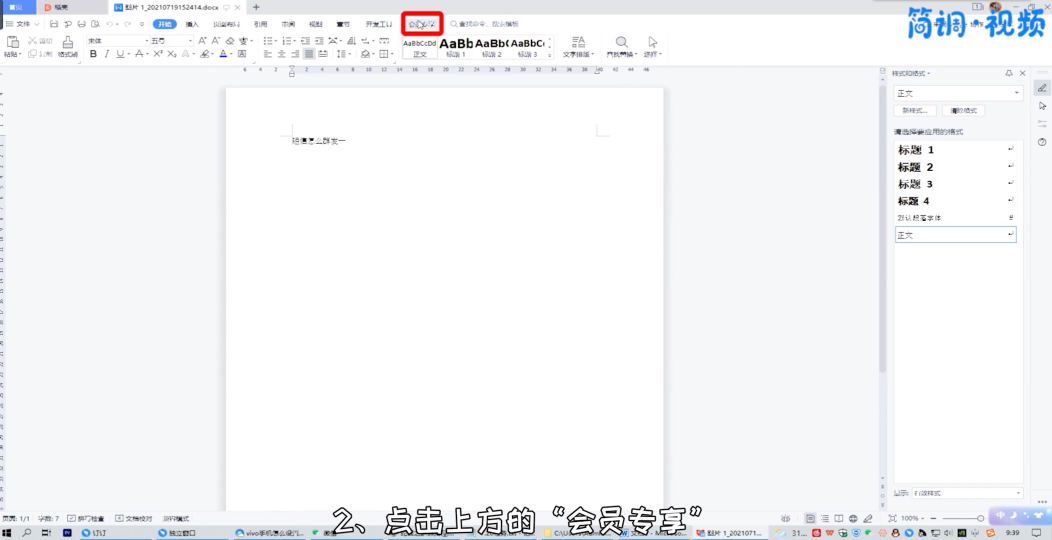The width and height of the screenshot is (1052, 540).
Task: Click the Format Painter brush icon
Action: pos(67,43)
